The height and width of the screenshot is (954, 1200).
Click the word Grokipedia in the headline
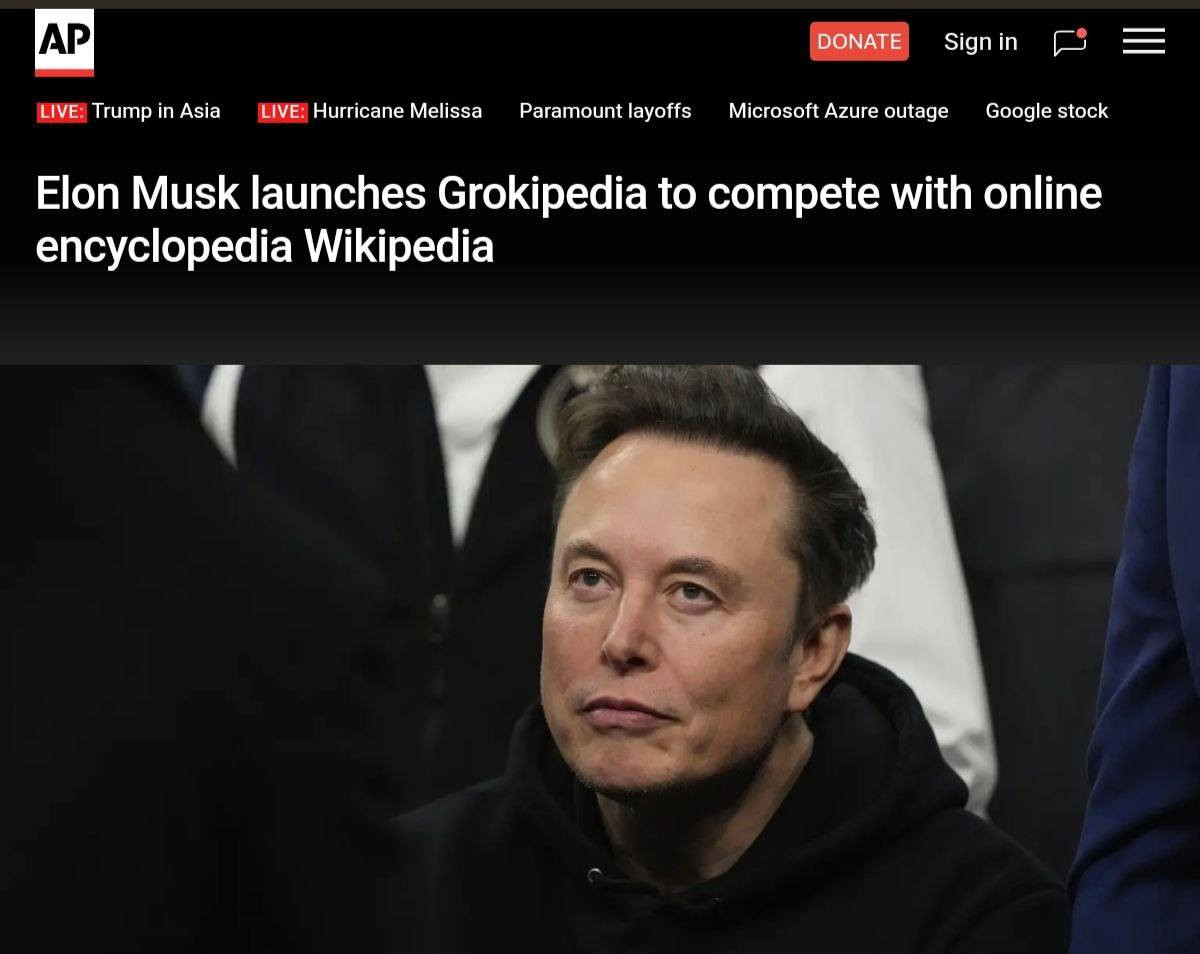542,193
